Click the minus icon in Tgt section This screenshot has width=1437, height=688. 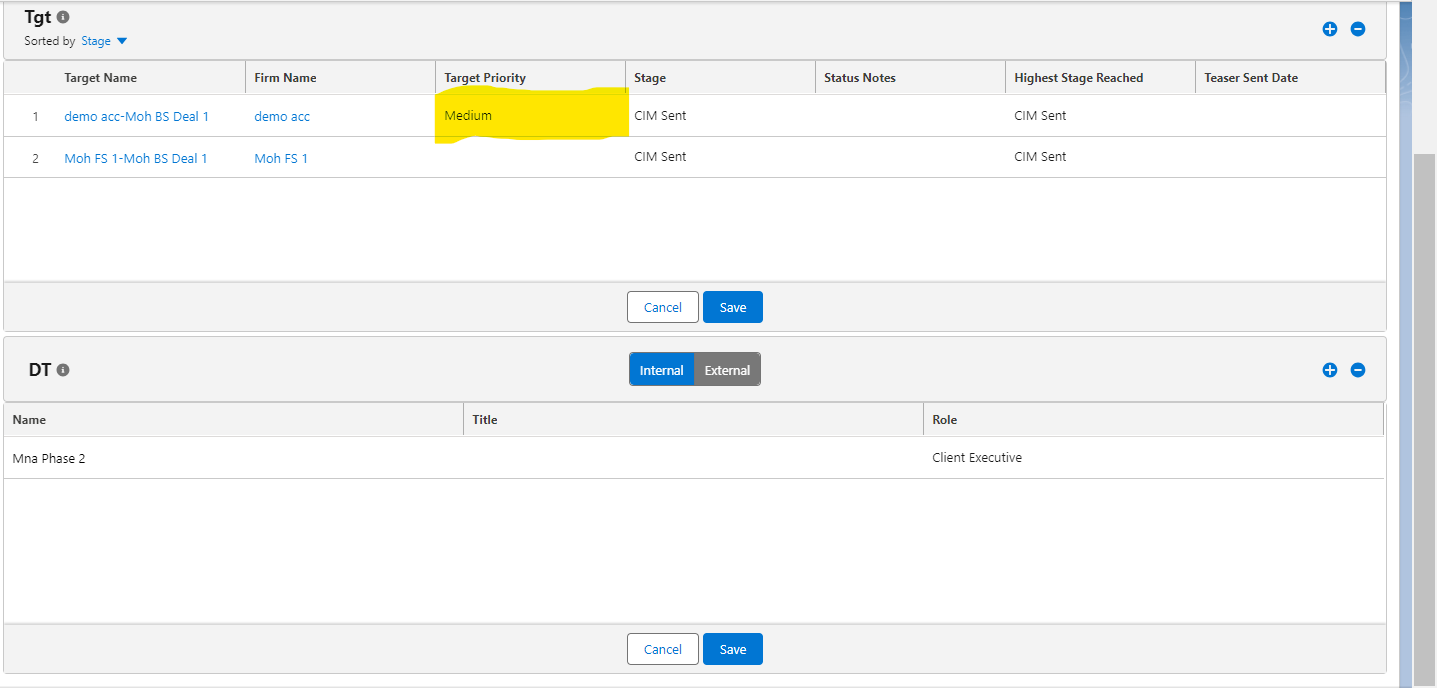pyautogui.click(x=1358, y=29)
